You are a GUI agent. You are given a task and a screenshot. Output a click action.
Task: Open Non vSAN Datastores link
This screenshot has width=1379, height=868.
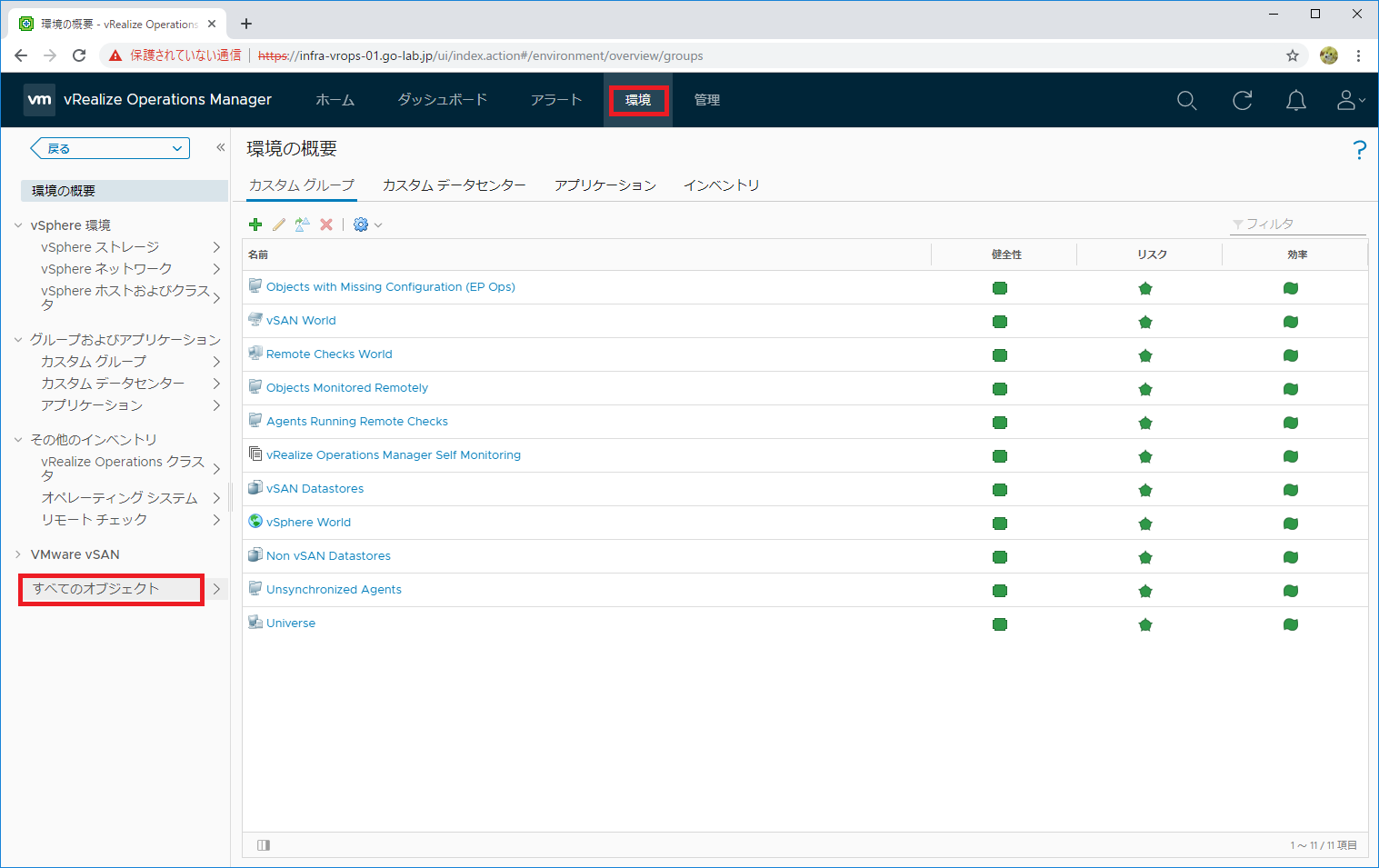pos(328,556)
